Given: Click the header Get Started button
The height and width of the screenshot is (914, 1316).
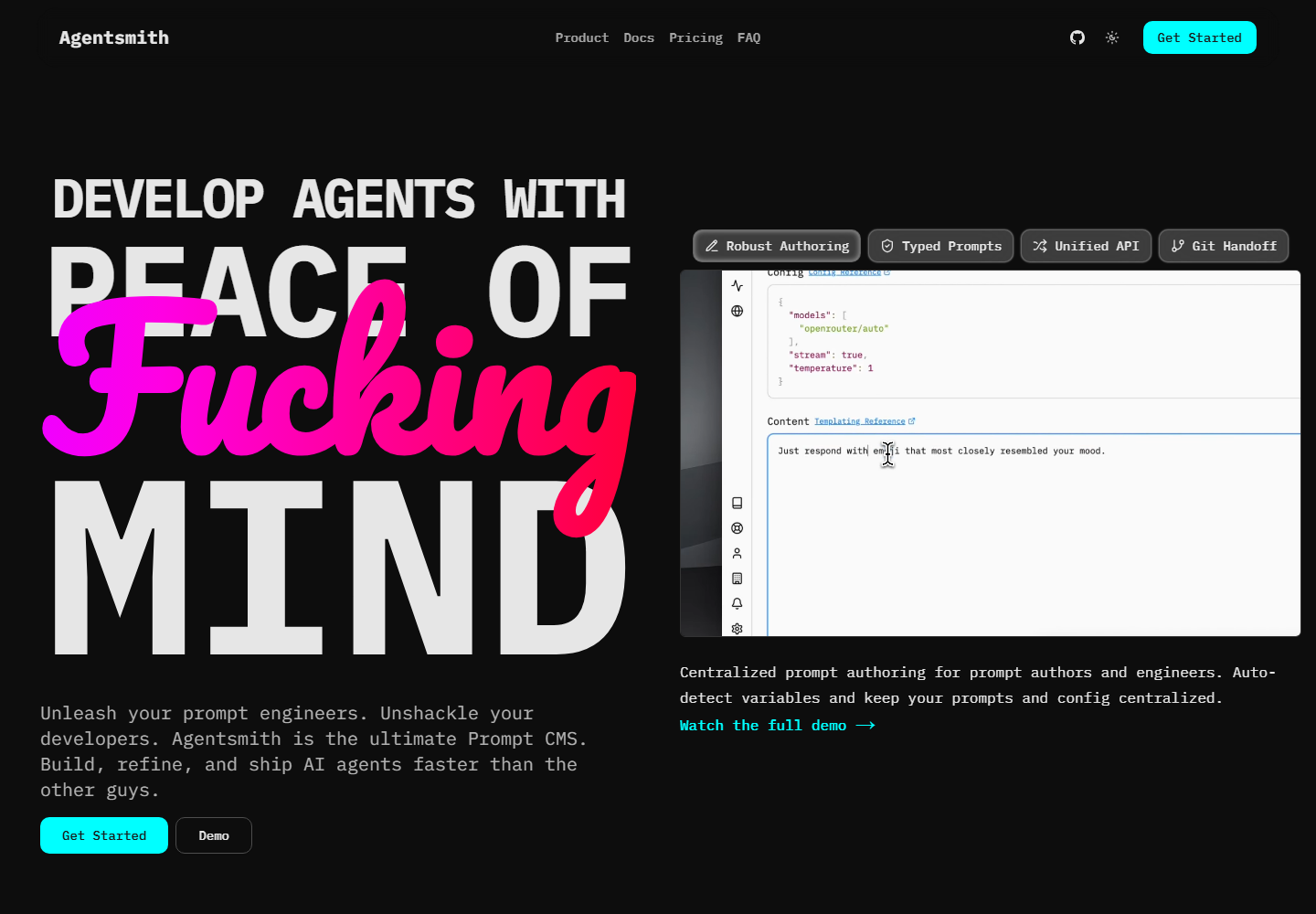Looking at the screenshot, I should pyautogui.click(x=1200, y=37).
